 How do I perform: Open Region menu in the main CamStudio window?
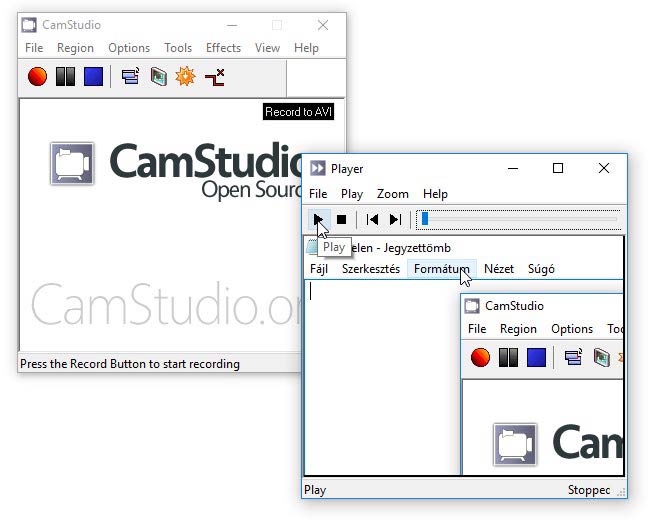(x=75, y=48)
